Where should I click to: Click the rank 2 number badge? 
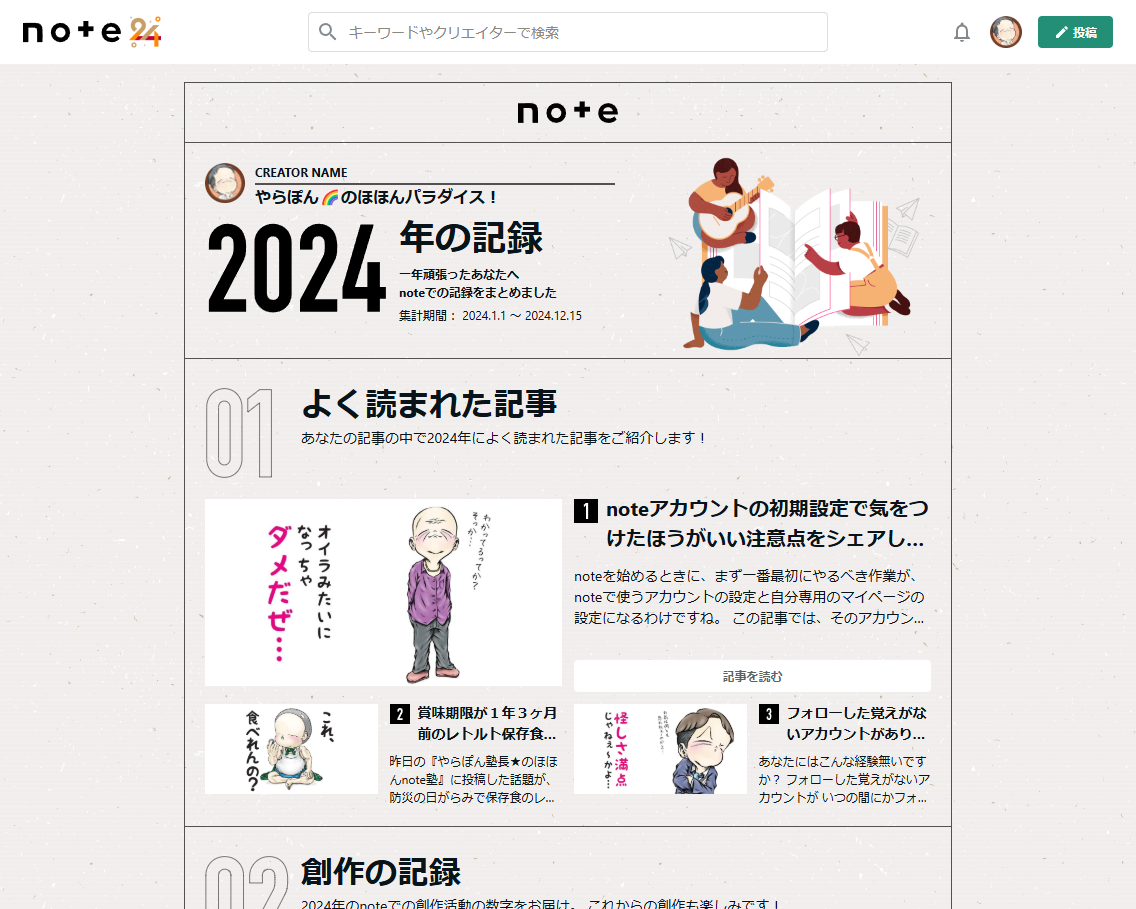pyautogui.click(x=399, y=714)
